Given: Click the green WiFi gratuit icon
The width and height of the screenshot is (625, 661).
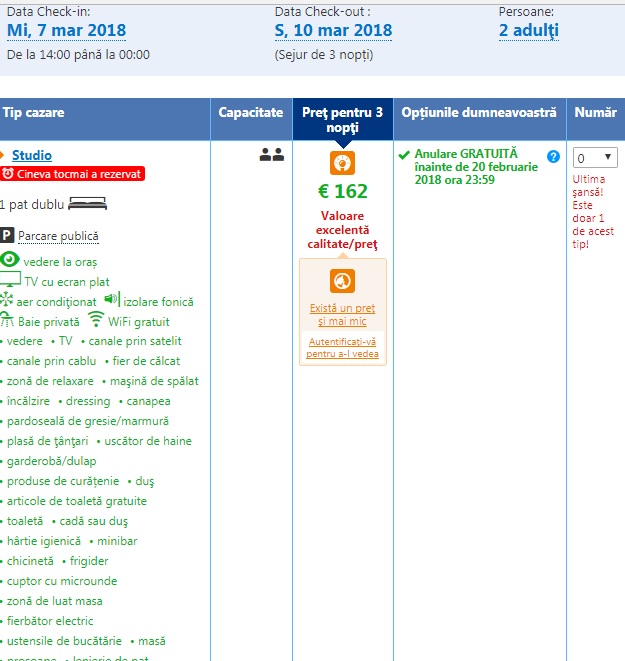Looking at the screenshot, I should [96, 321].
